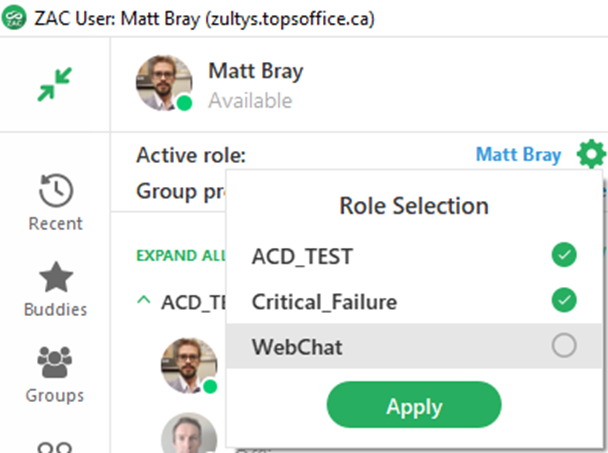Collapse the ACD_TEST group chevron
The image size is (608, 453).
point(144,301)
